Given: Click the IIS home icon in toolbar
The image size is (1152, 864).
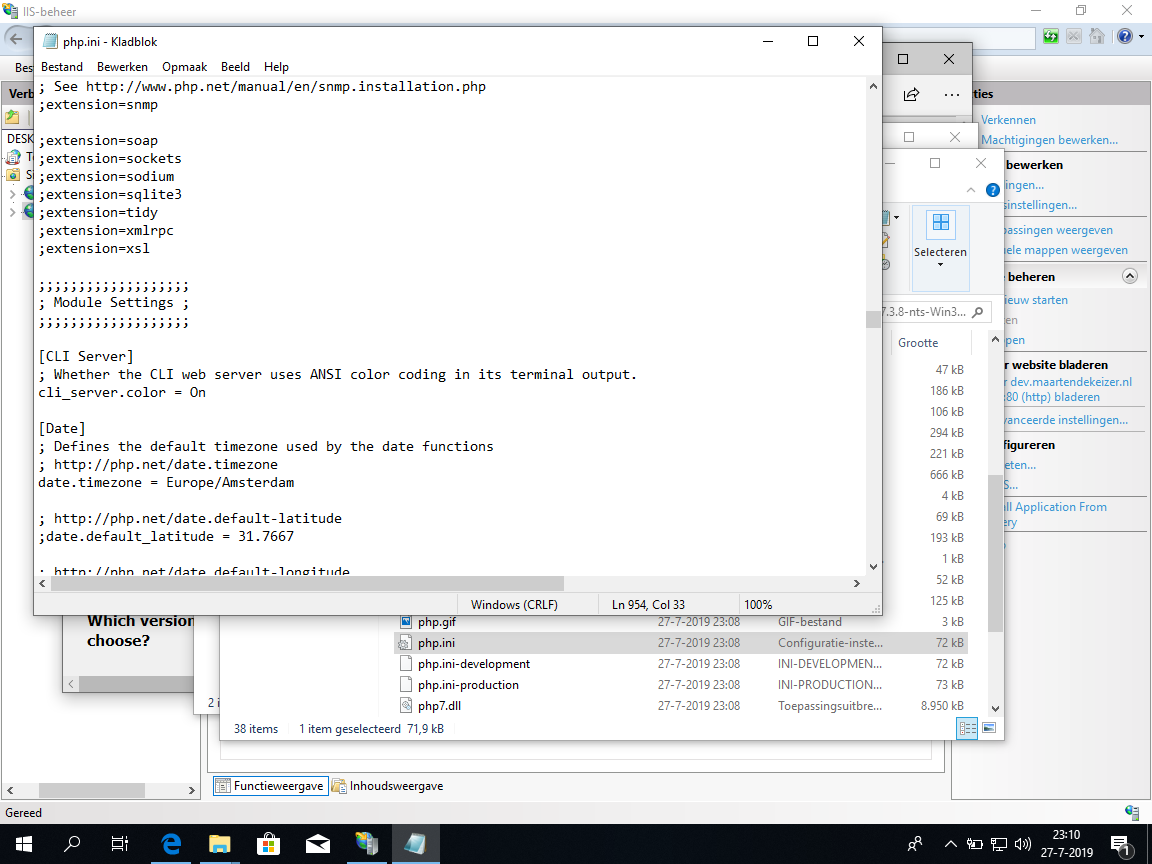Looking at the screenshot, I should coord(1097,37).
